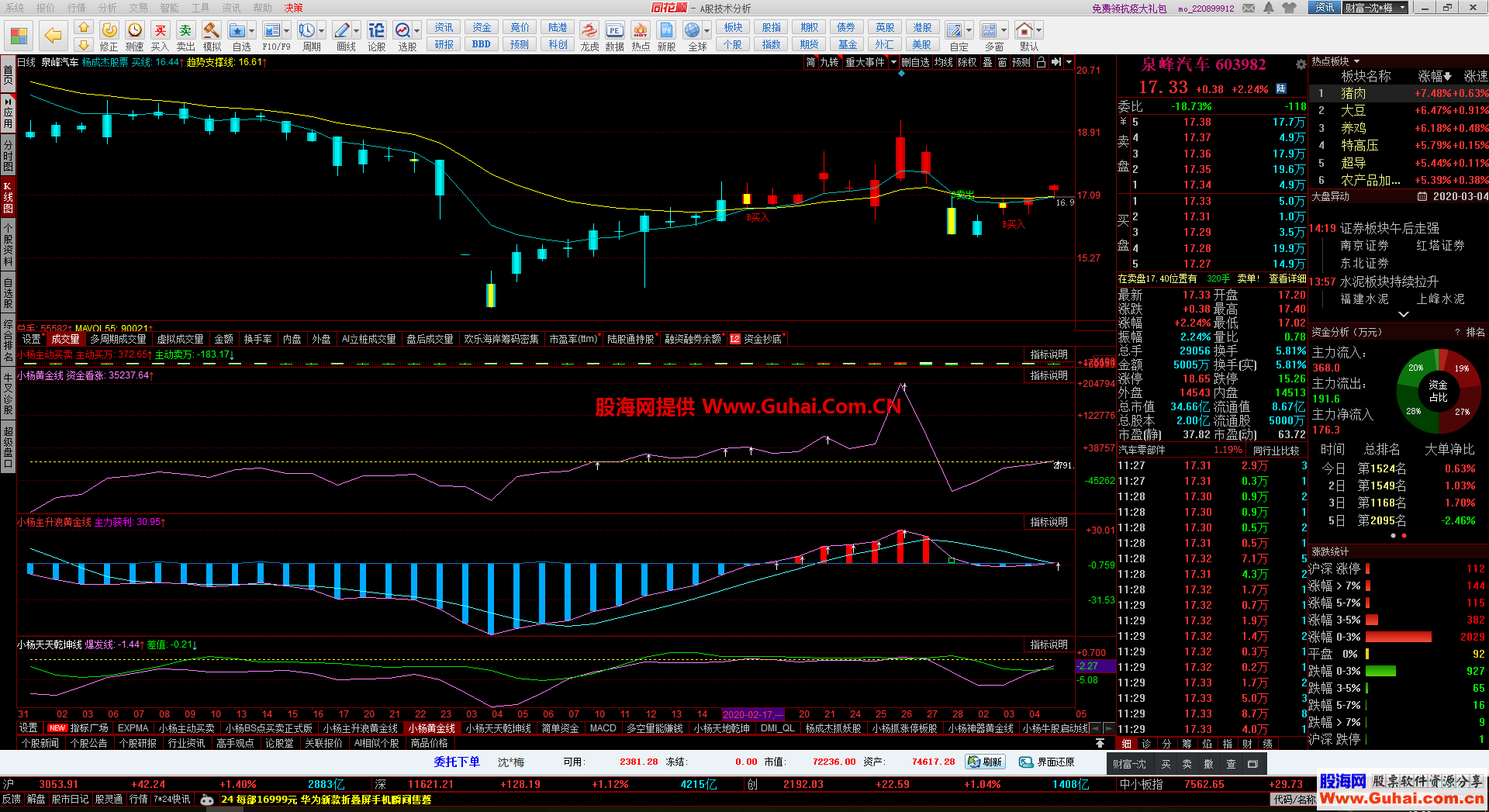Image resolution: width=1489 pixels, height=812 pixels.
Task: Expand the 自选 watchlist dropdown arrow
Action: 253,31
